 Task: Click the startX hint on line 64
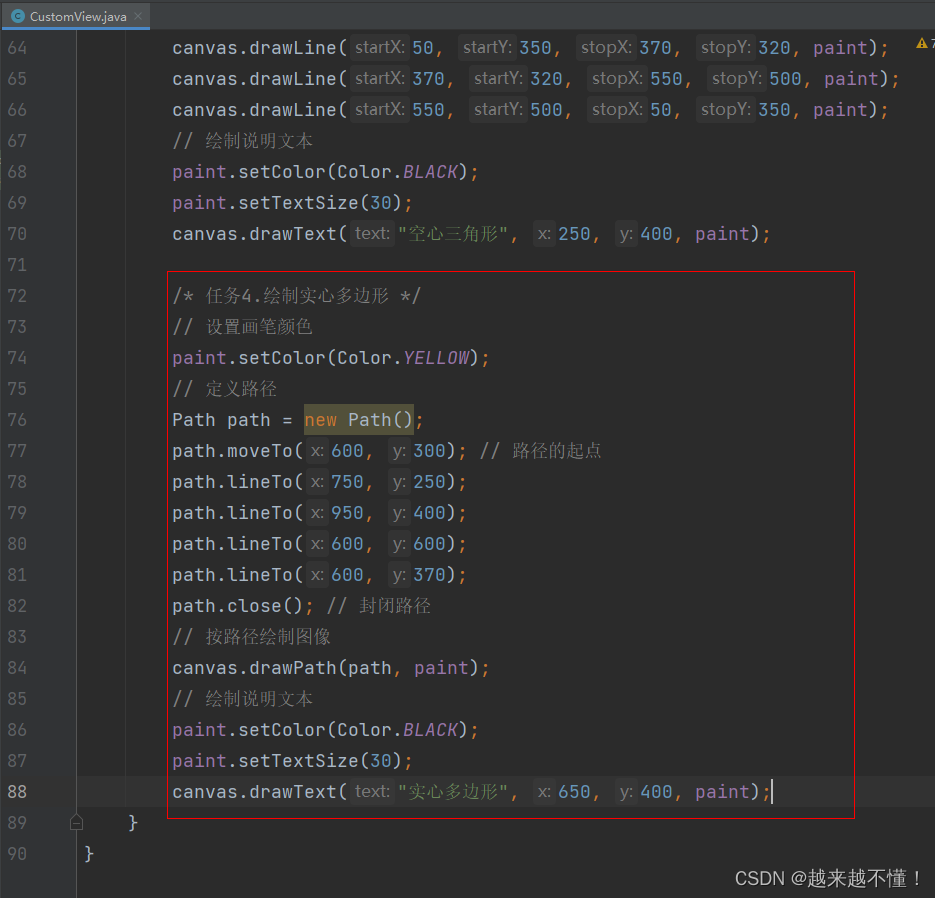[x=380, y=48]
